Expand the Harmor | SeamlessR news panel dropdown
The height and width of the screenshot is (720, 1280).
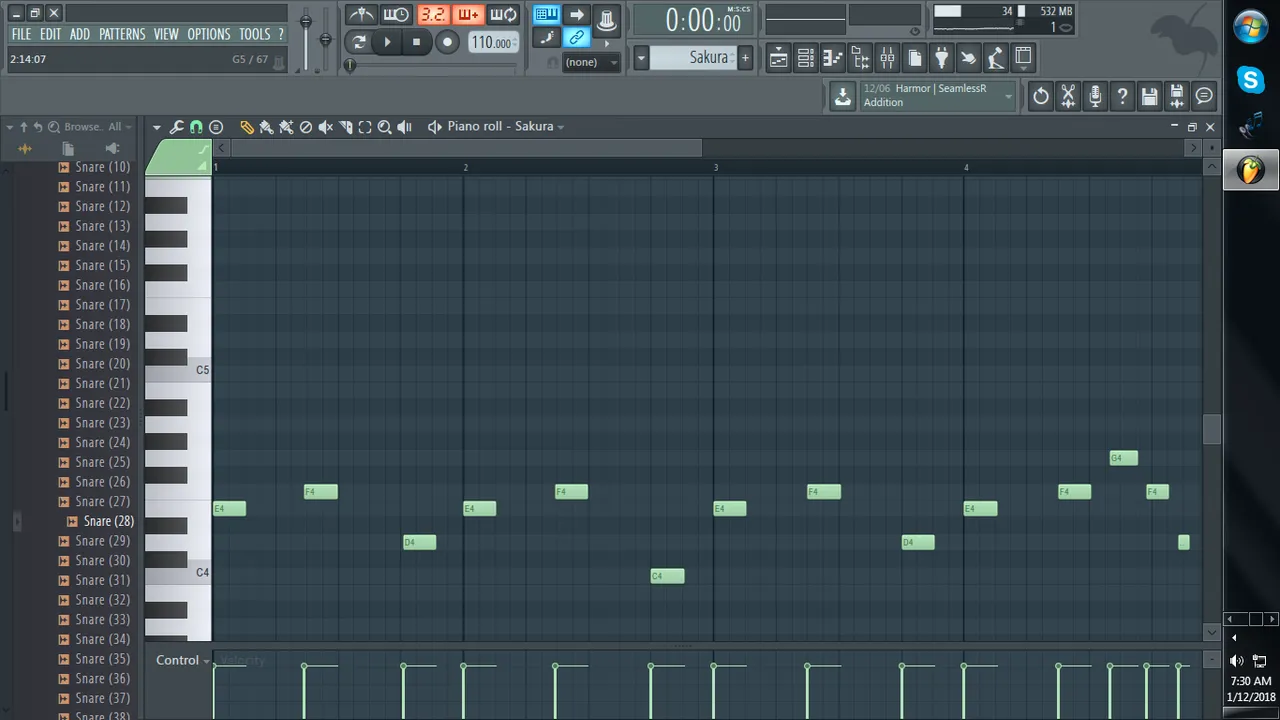click(x=1008, y=96)
